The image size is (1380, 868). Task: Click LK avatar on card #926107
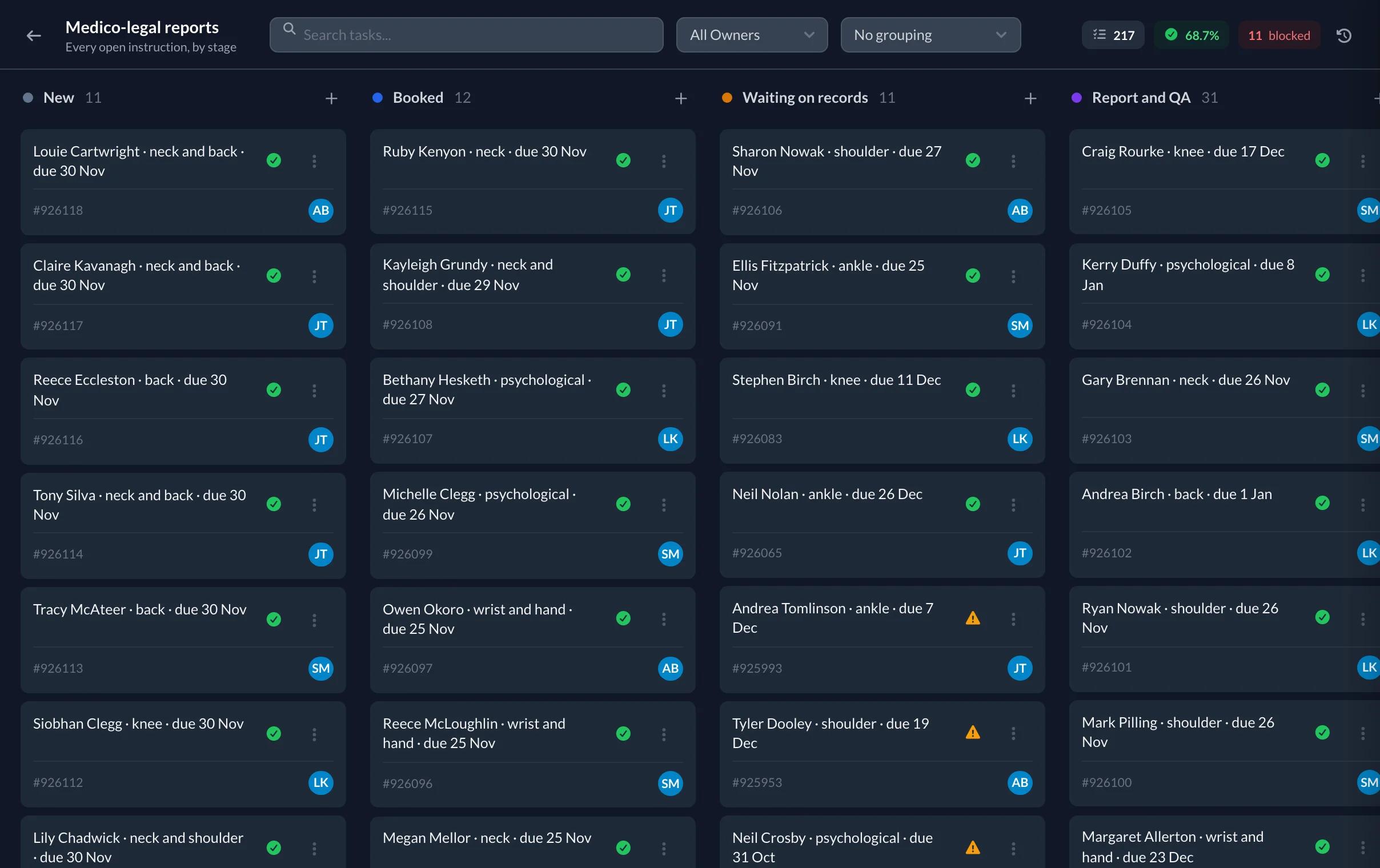pos(671,439)
